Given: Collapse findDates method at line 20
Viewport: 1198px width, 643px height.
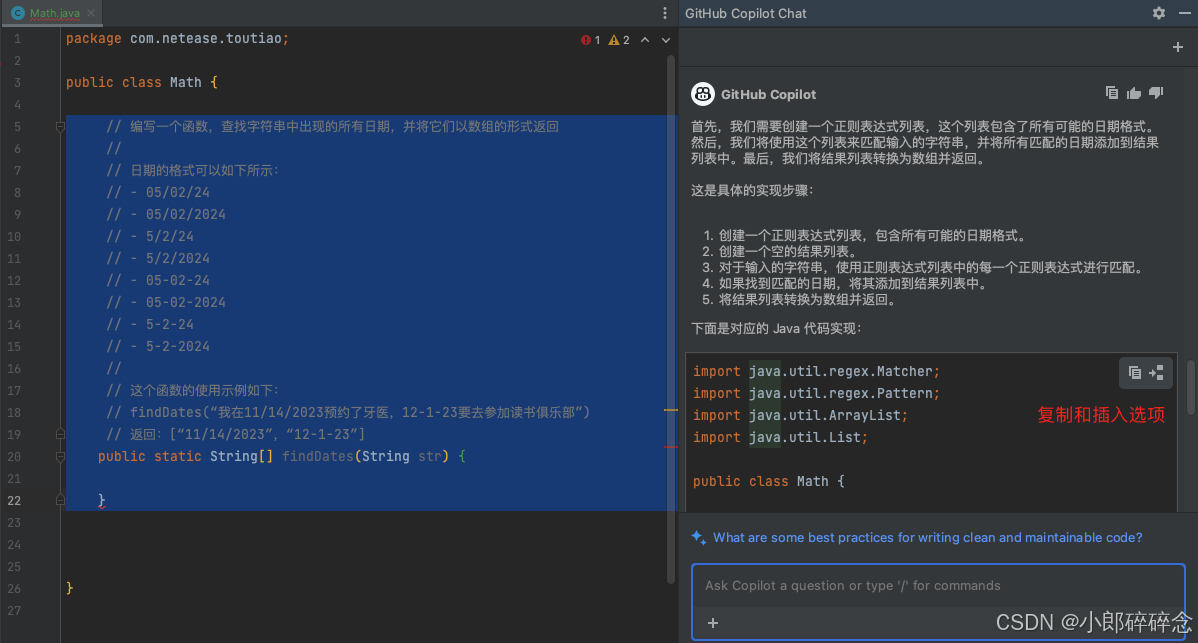Looking at the screenshot, I should coord(60,457).
